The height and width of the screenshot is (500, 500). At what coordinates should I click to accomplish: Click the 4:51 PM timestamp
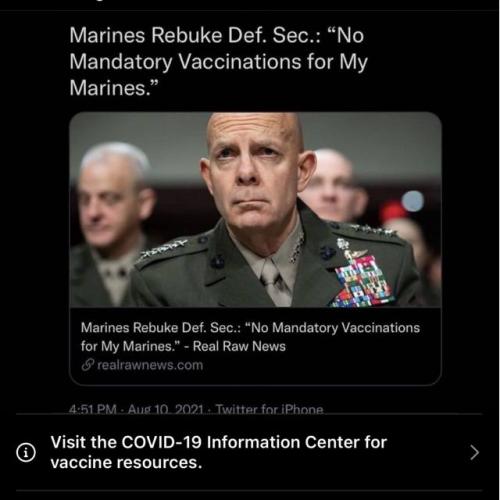click(x=93, y=409)
